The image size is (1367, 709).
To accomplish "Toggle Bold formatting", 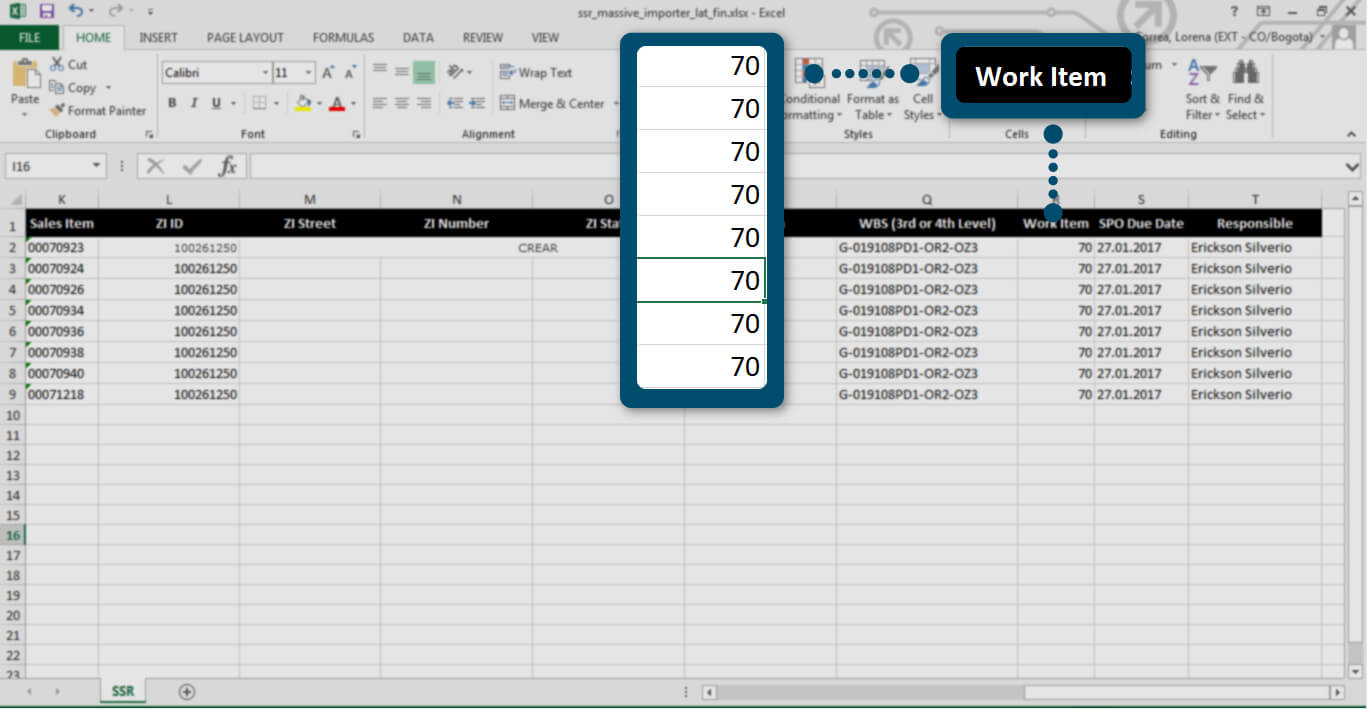I will pyautogui.click(x=172, y=103).
